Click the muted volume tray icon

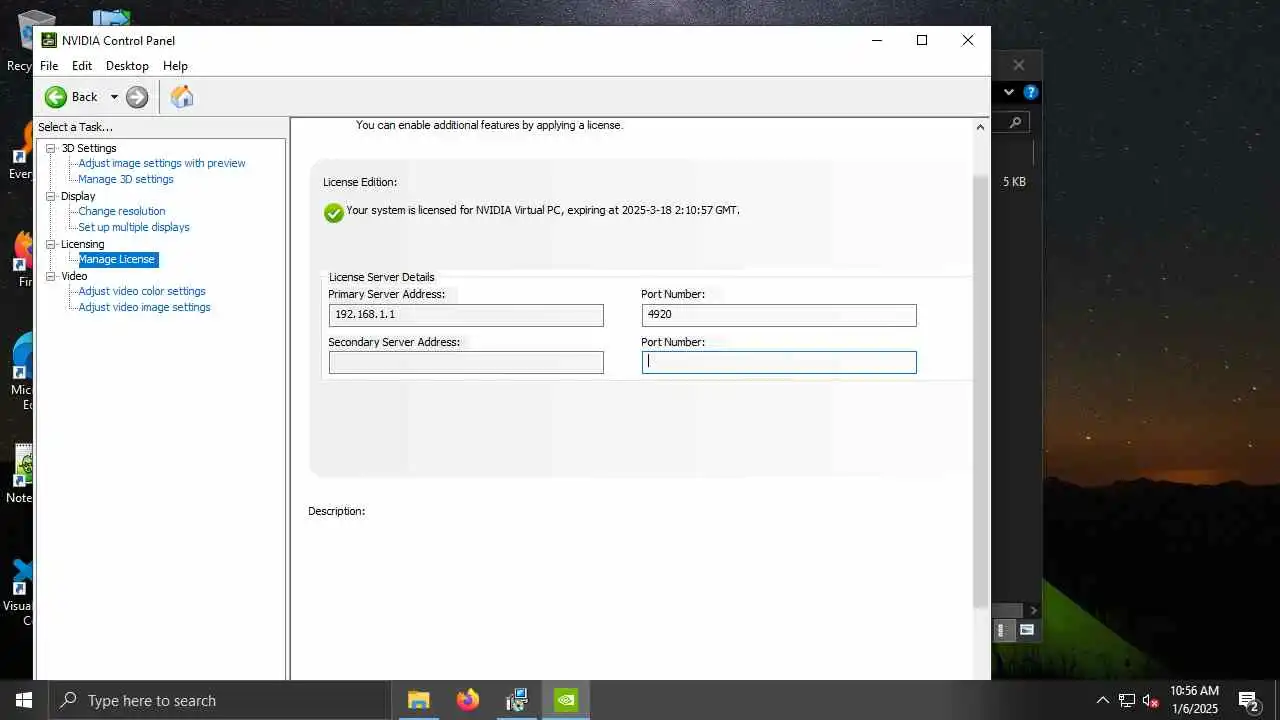1151,700
